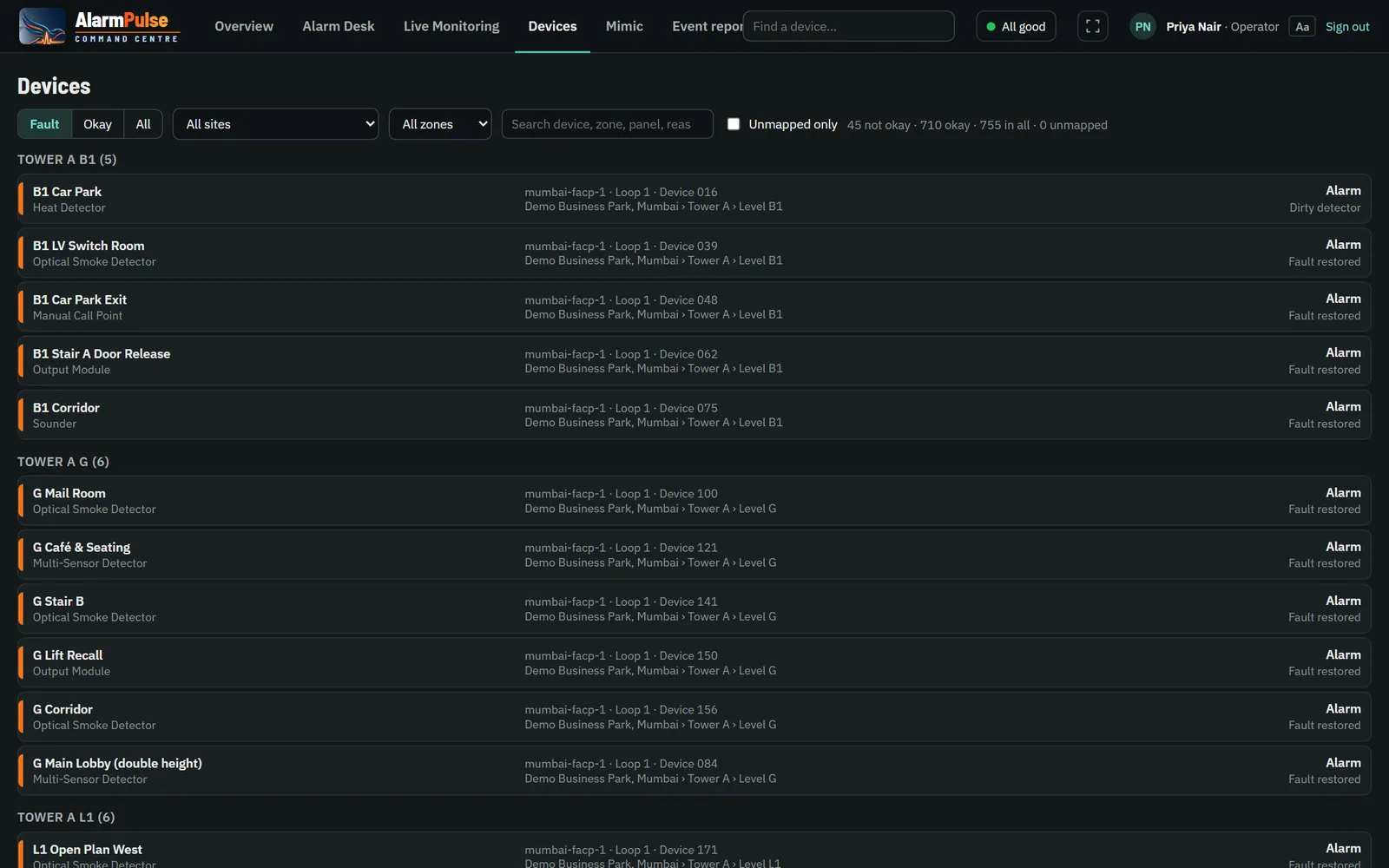The height and width of the screenshot is (868, 1389).
Task: Select the G Café & Seating row
Action: point(694,555)
